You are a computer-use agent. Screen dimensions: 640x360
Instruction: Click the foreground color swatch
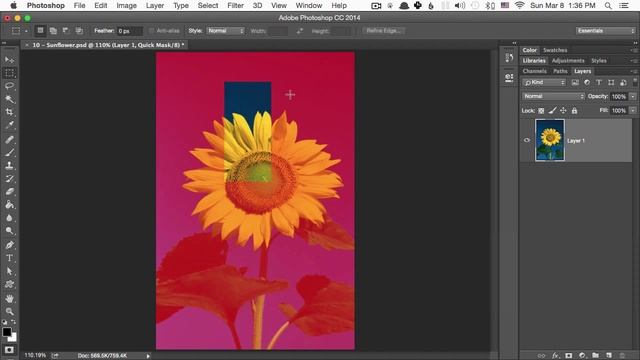[x=7, y=332]
